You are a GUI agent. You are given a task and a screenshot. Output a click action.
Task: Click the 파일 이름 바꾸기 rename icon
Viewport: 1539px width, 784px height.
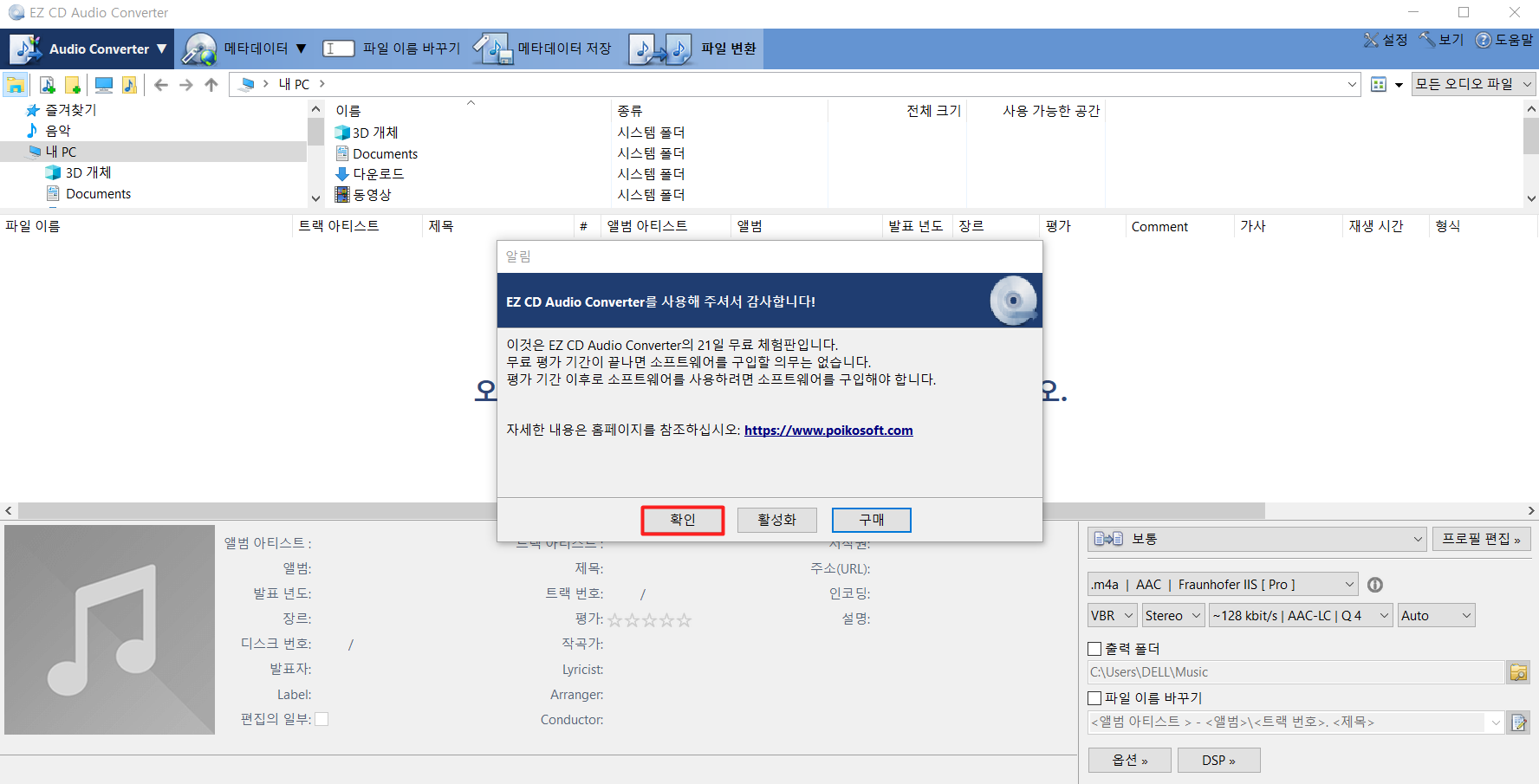coord(339,49)
